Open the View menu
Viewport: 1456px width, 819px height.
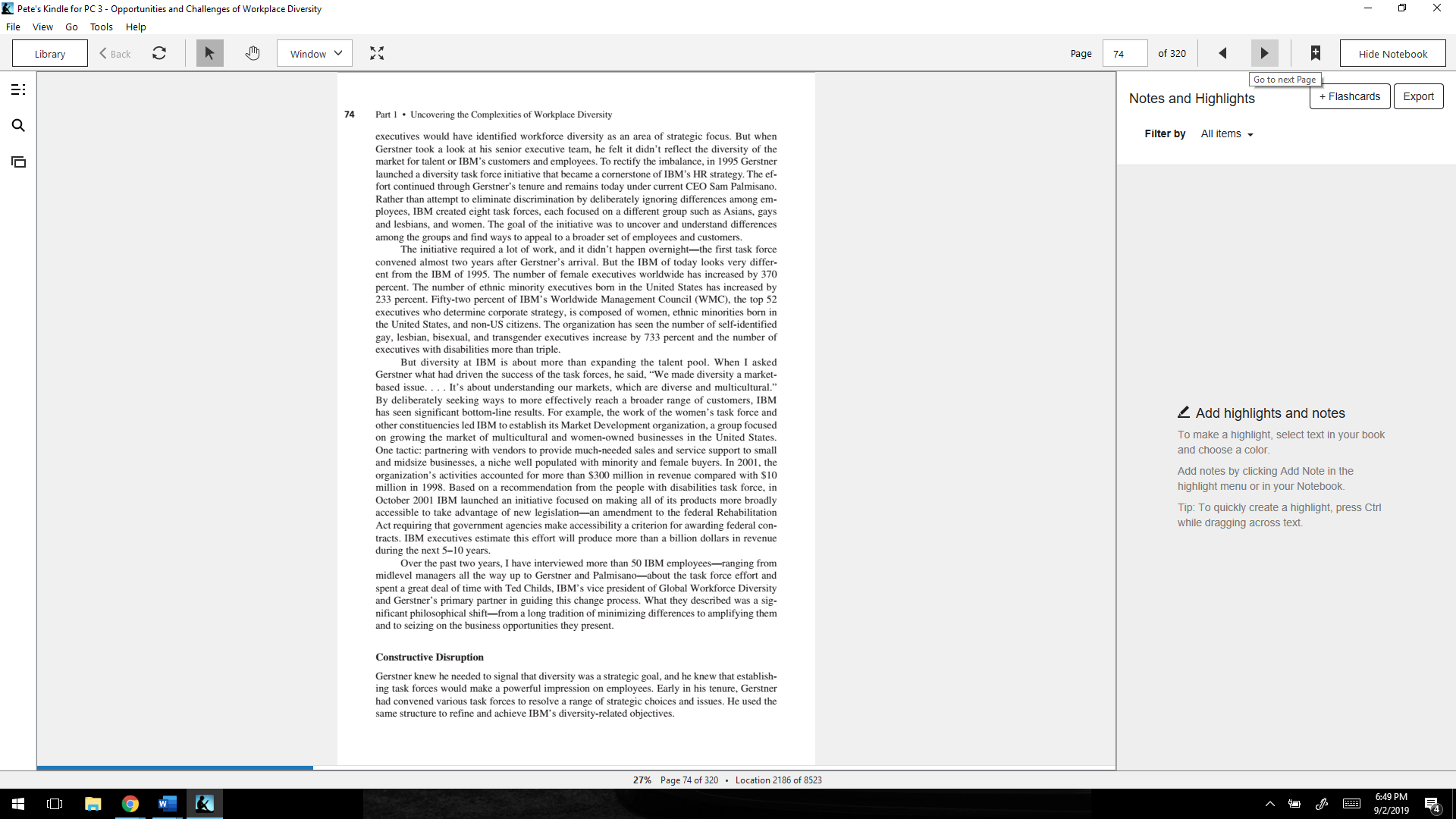click(x=42, y=27)
